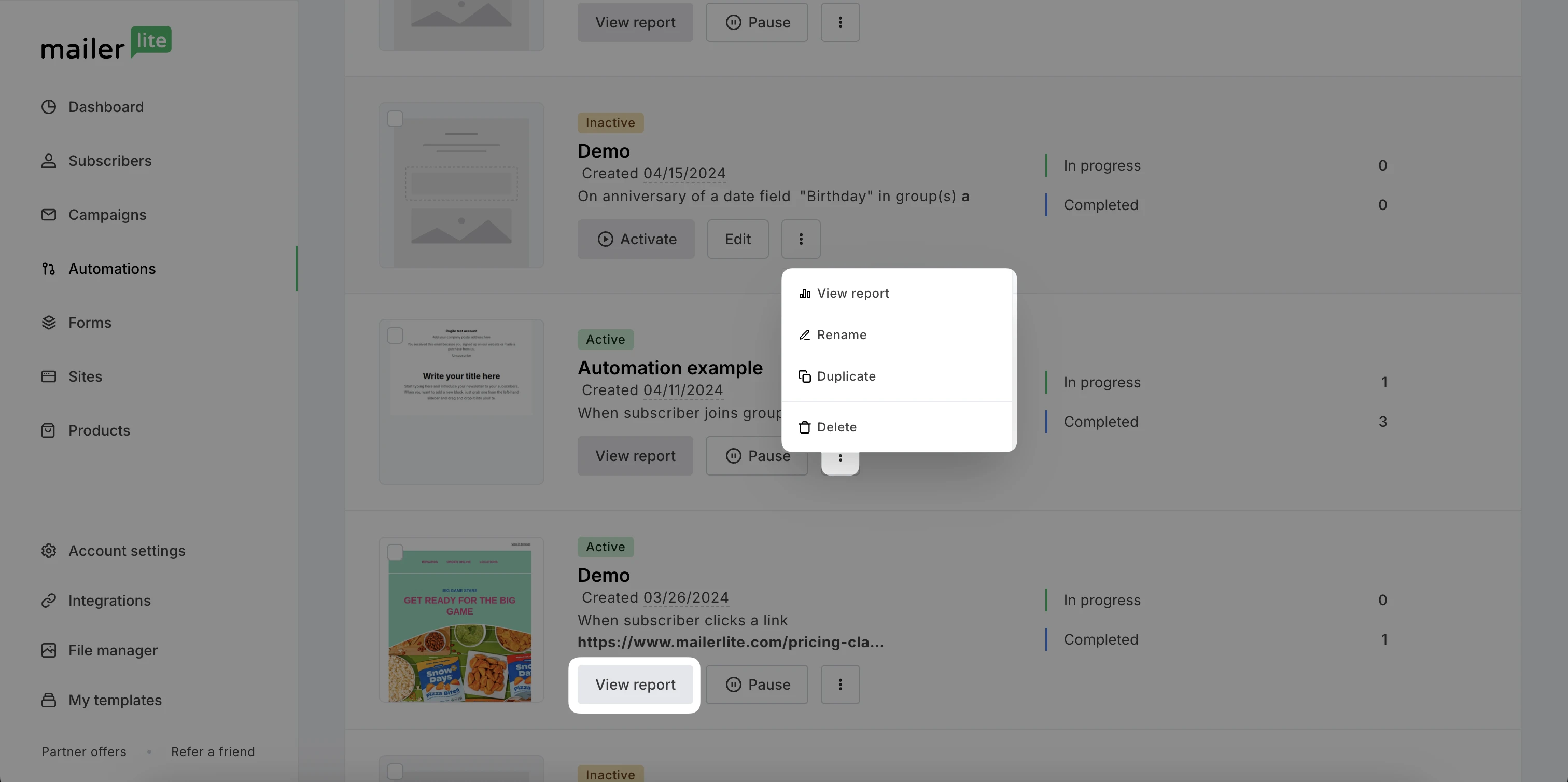Open File manager
Screen dimensions: 1568x782
tap(99, 651)
